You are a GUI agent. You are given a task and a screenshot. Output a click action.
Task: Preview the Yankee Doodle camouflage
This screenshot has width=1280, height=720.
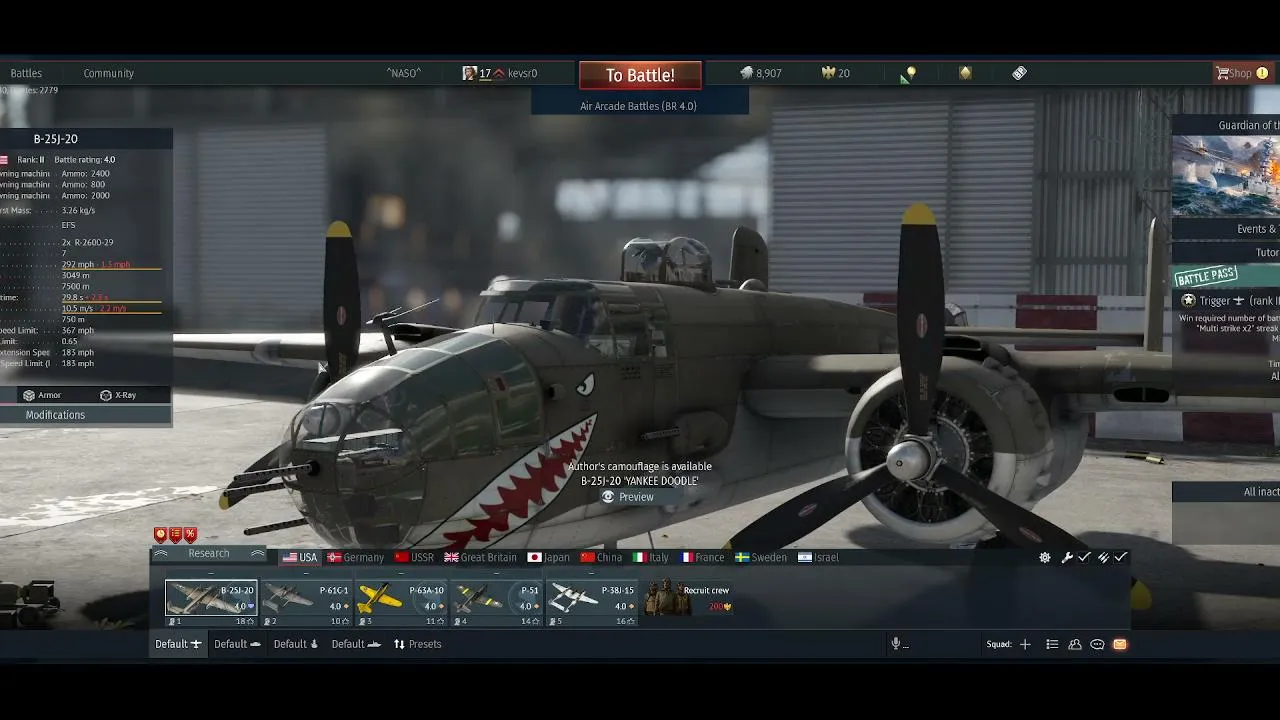[628, 497]
